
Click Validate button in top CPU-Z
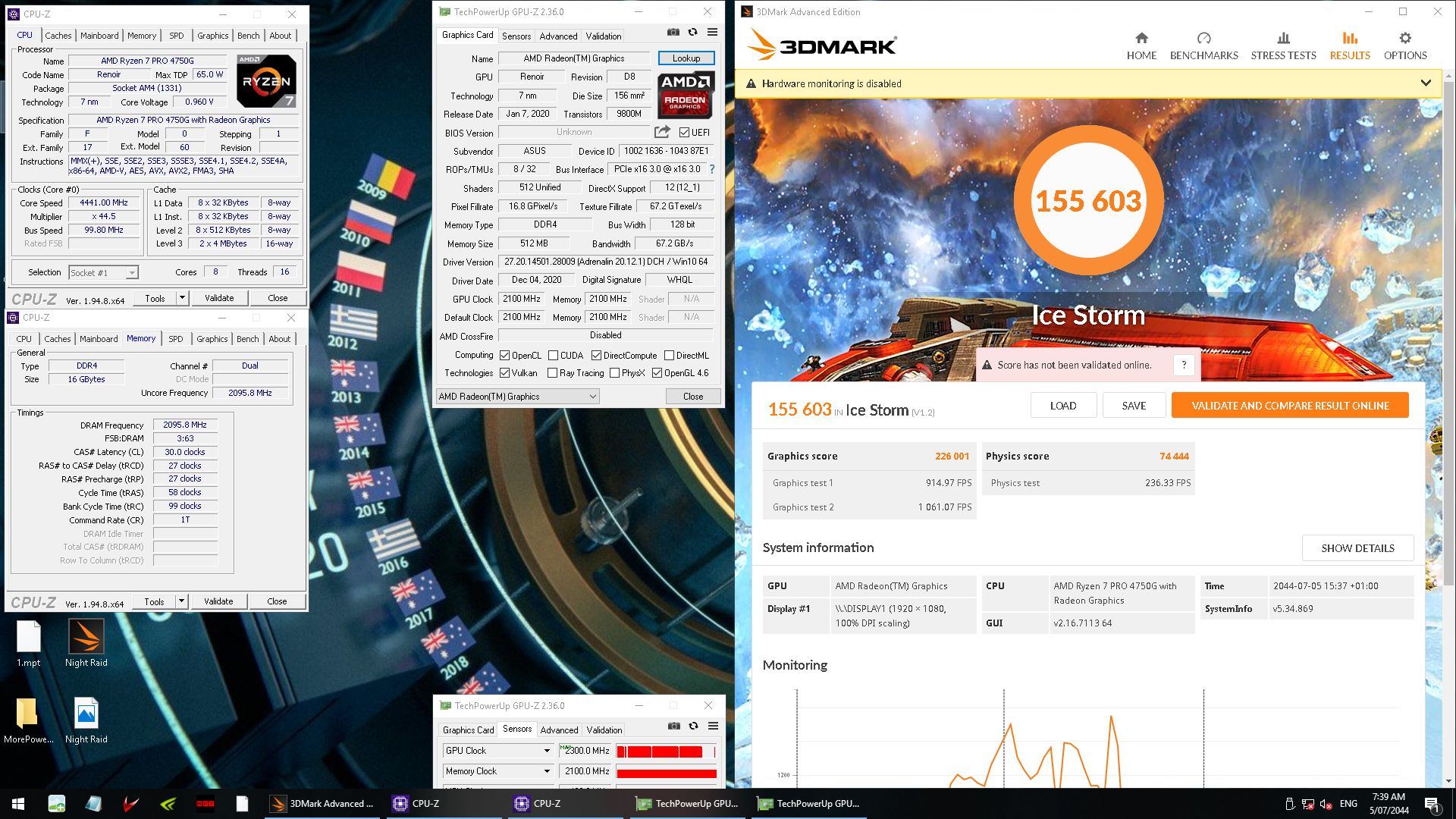pyautogui.click(x=219, y=298)
